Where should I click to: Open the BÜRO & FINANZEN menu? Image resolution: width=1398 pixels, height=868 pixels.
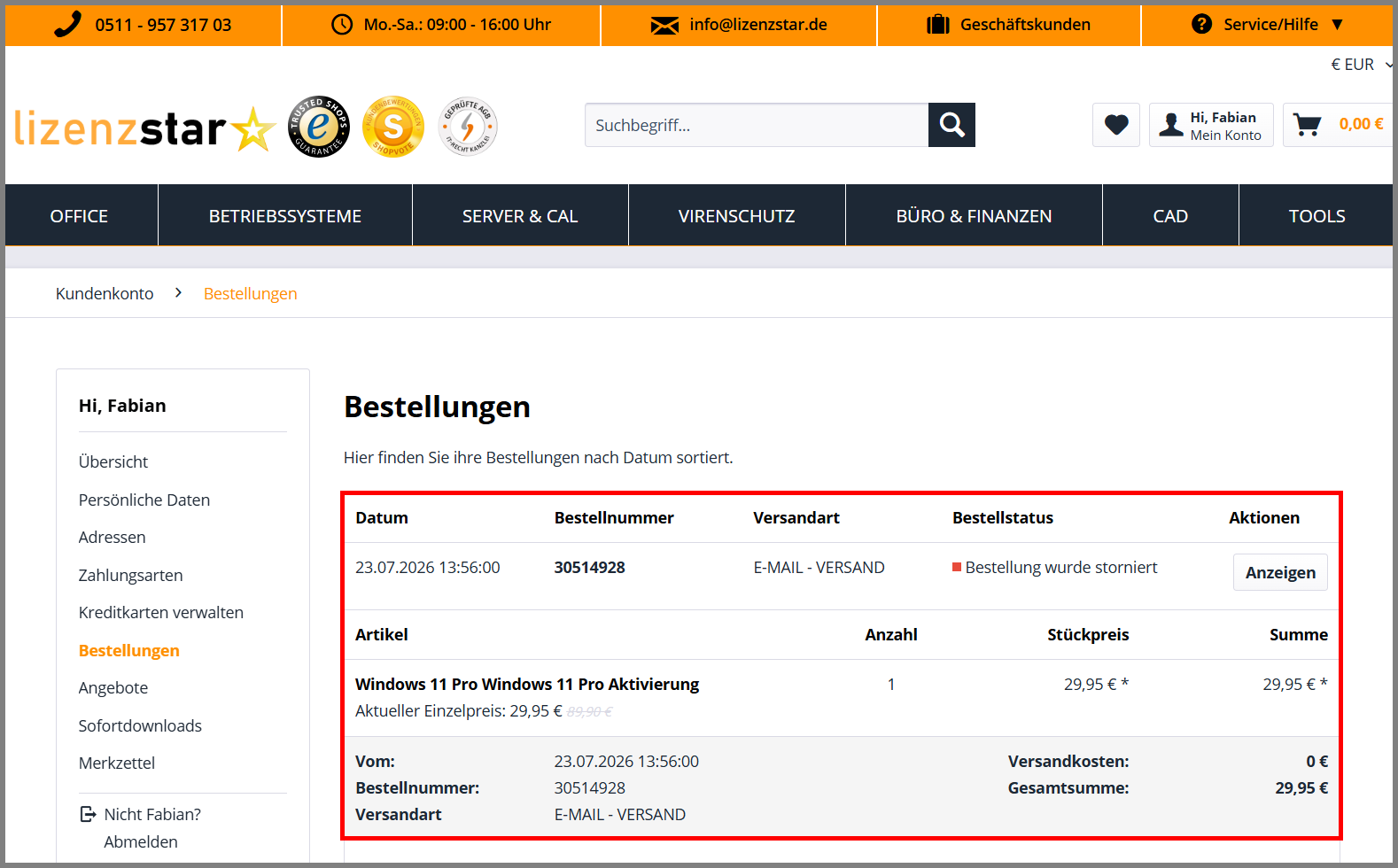tap(974, 216)
